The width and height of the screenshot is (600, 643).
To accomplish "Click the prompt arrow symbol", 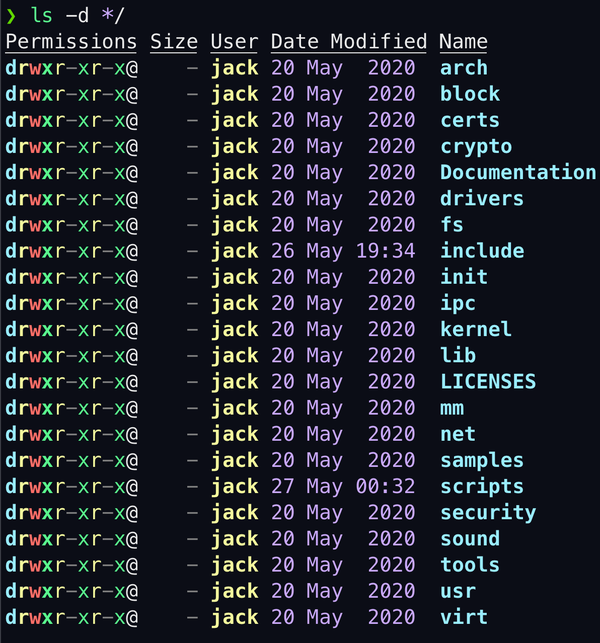I will [x=10, y=16].
